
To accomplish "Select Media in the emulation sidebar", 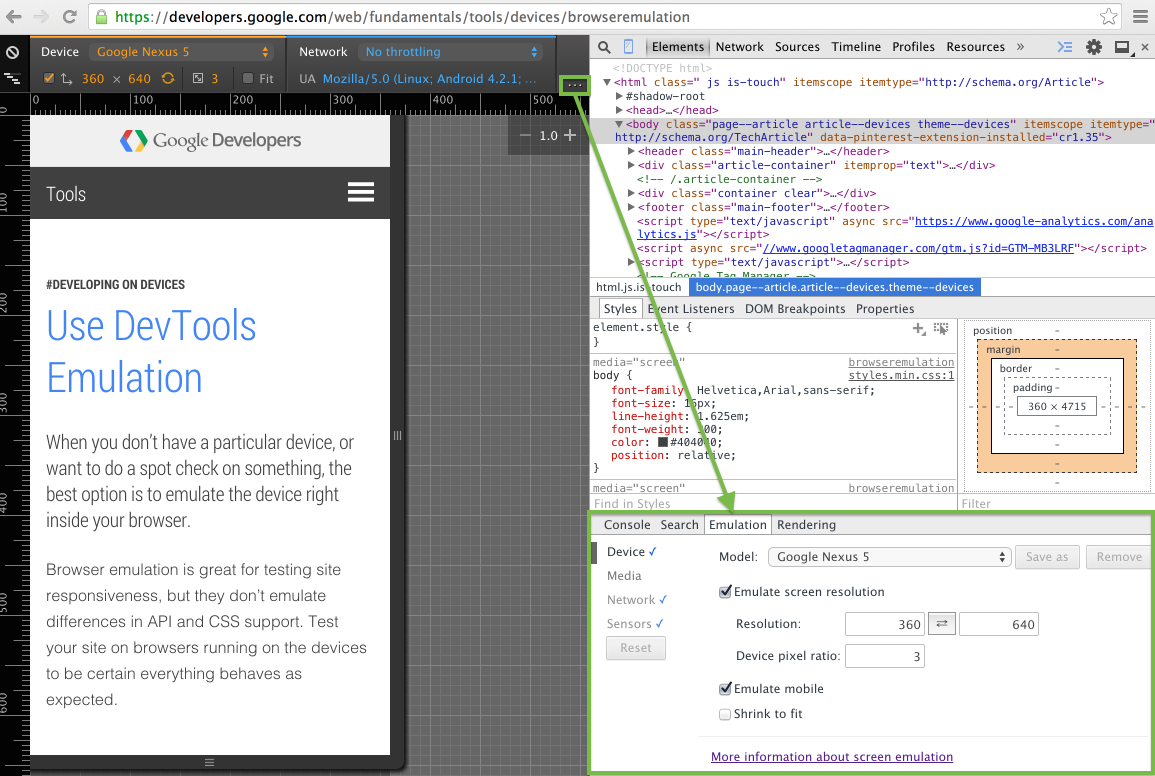I will (x=624, y=576).
